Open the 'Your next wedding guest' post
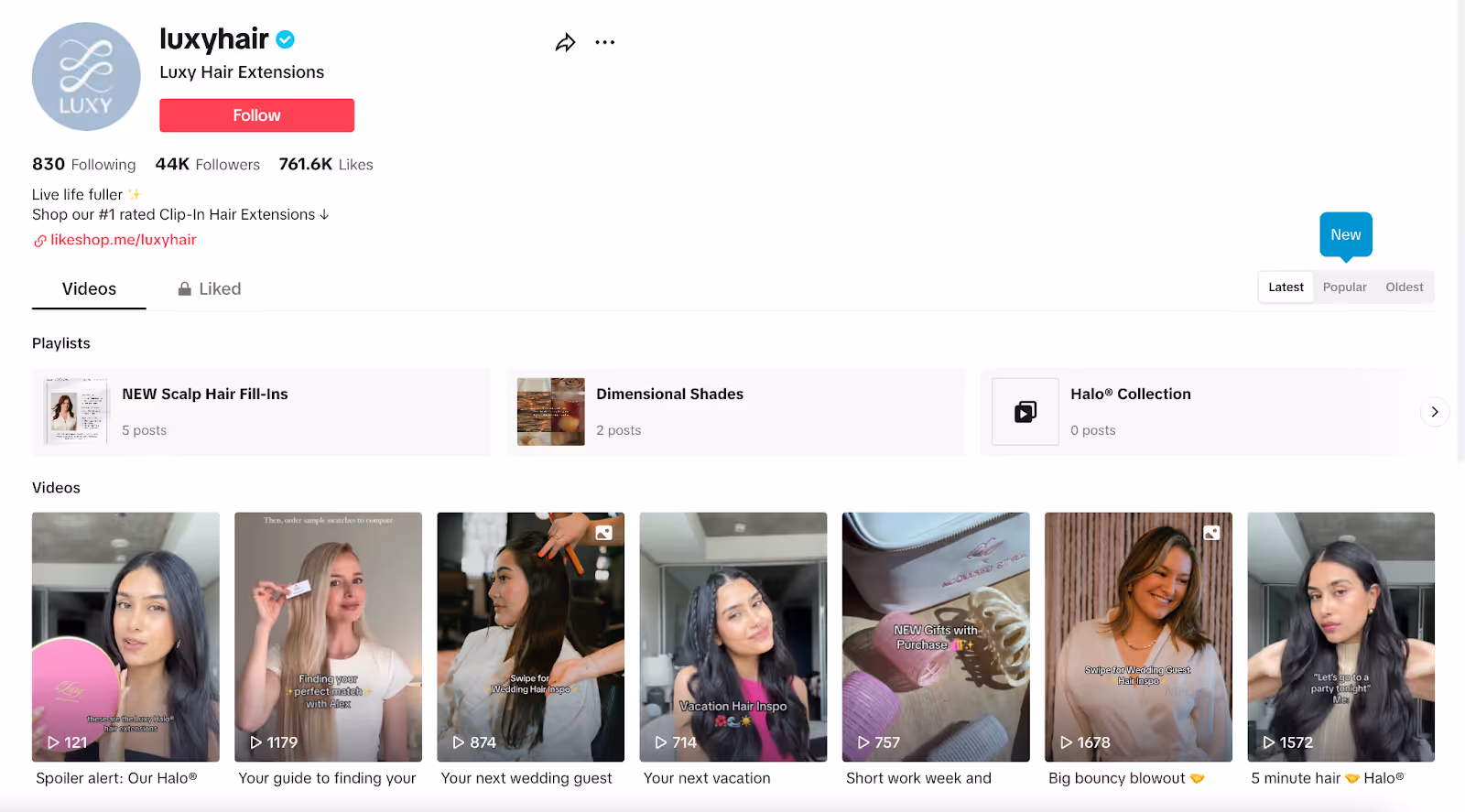The width and height of the screenshot is (1465, 812). 530,637
